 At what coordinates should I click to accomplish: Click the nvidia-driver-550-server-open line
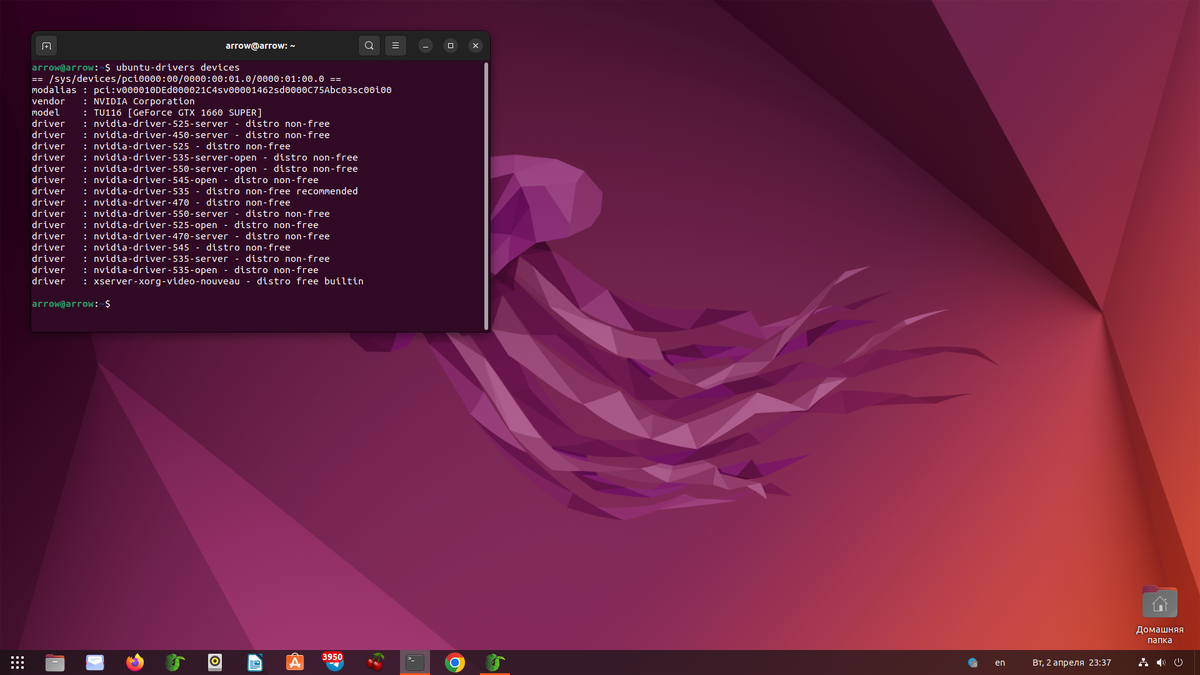click(x=195, y=169)
